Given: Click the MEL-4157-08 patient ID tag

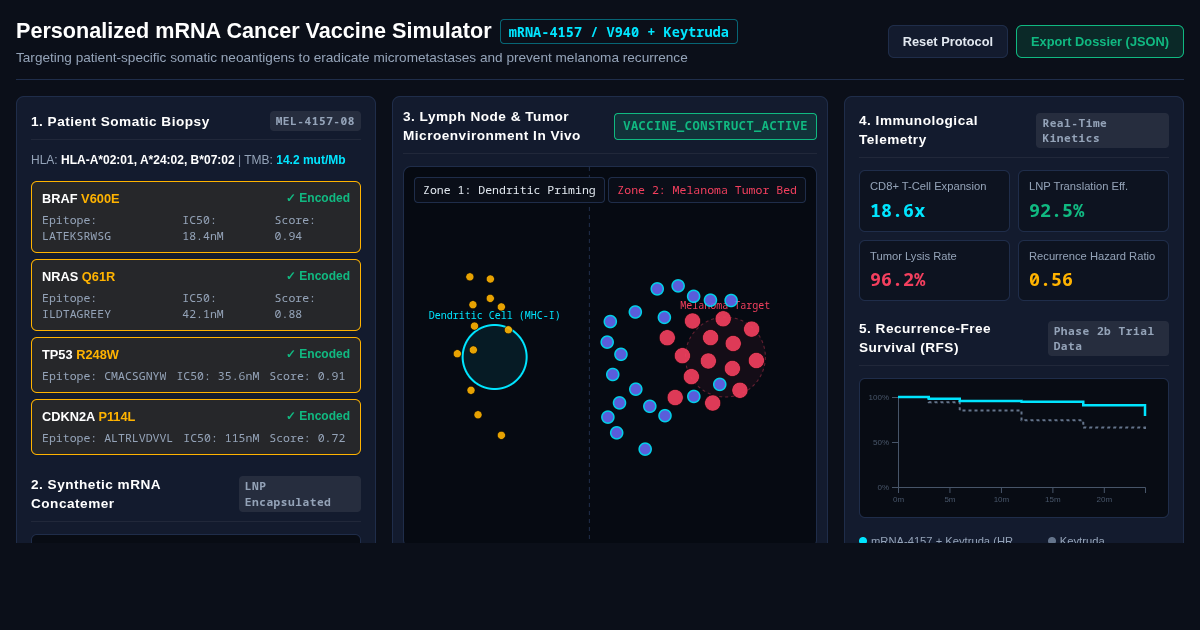Looking at the screenshot, I should (x=315, y=121).
